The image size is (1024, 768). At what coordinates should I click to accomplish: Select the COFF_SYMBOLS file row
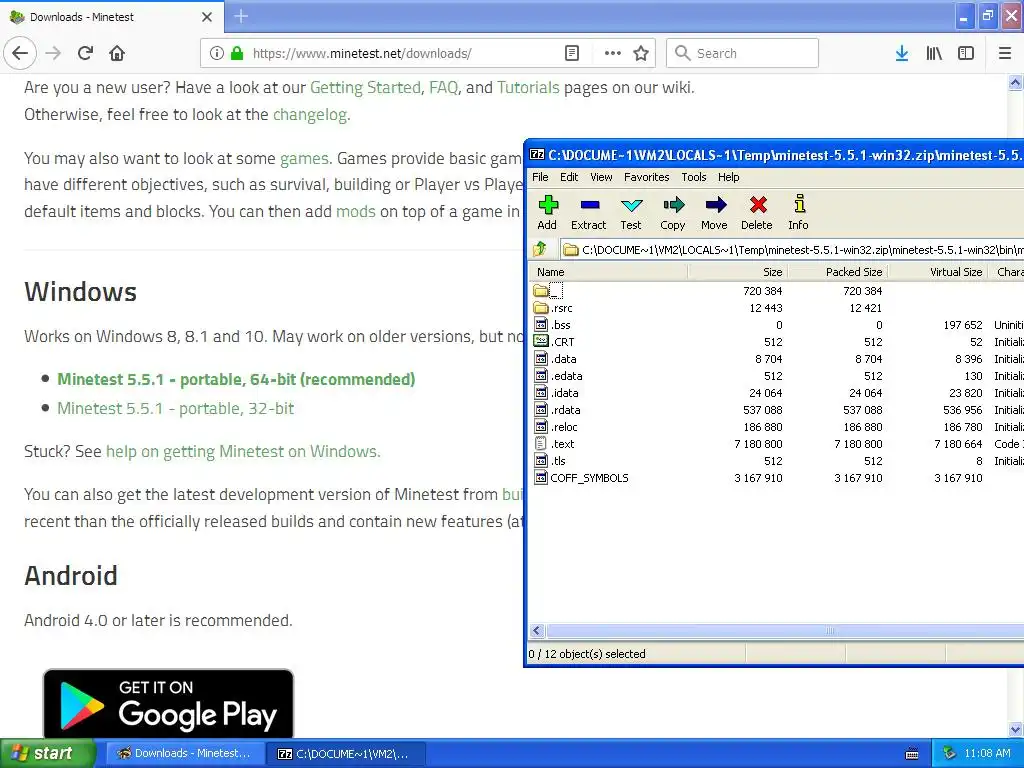coord(776,477)
